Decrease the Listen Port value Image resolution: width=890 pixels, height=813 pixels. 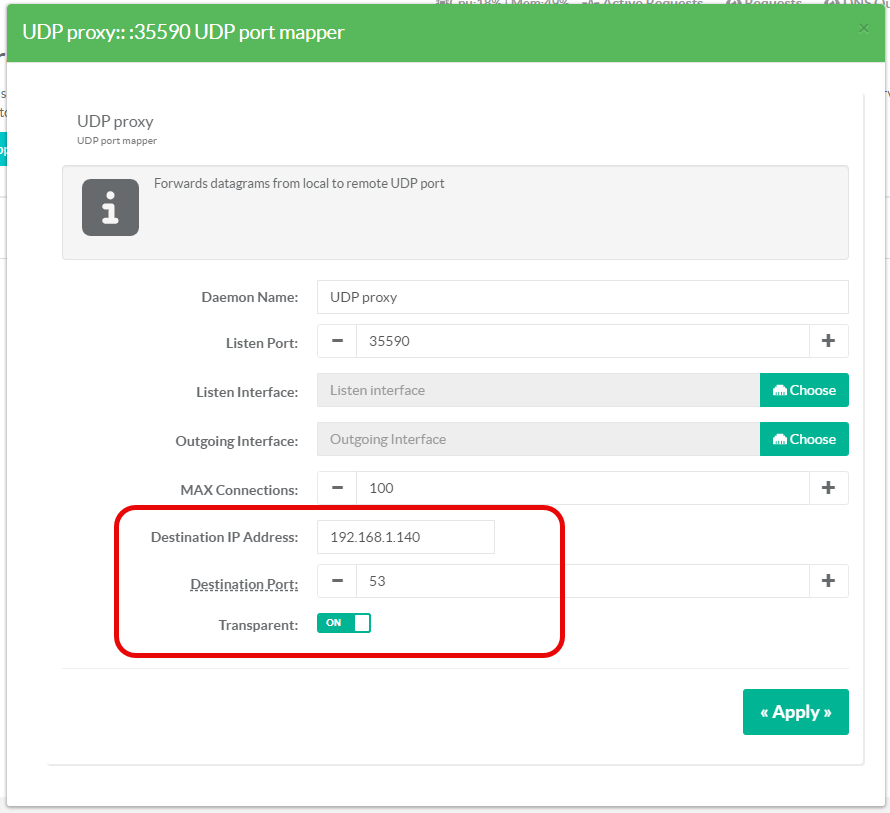coord(337,341)
